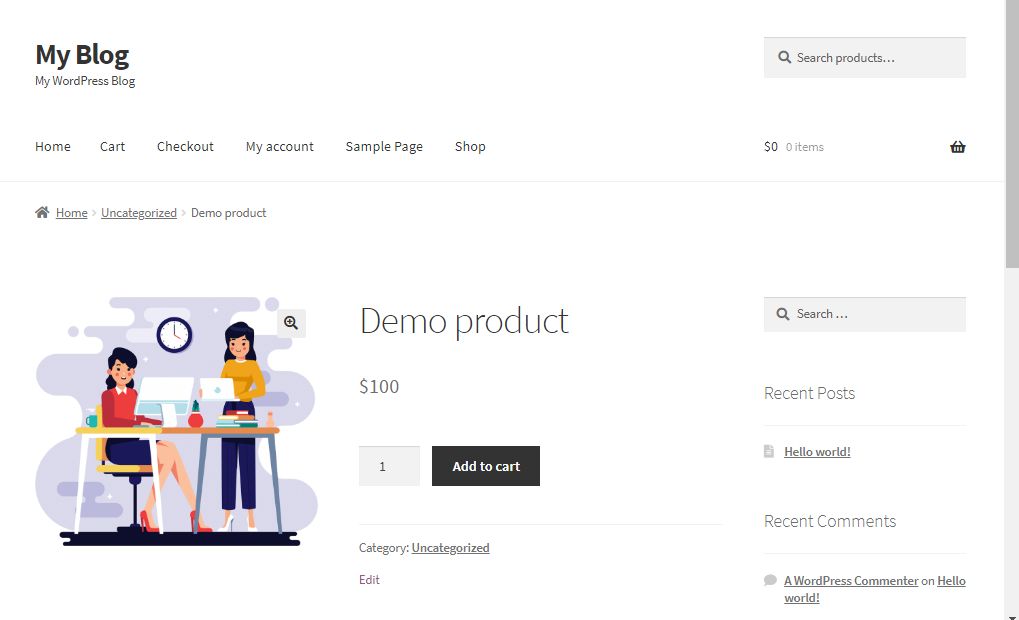
Task: Navigate to Sample Page
Action: click(x=384, y=147)
